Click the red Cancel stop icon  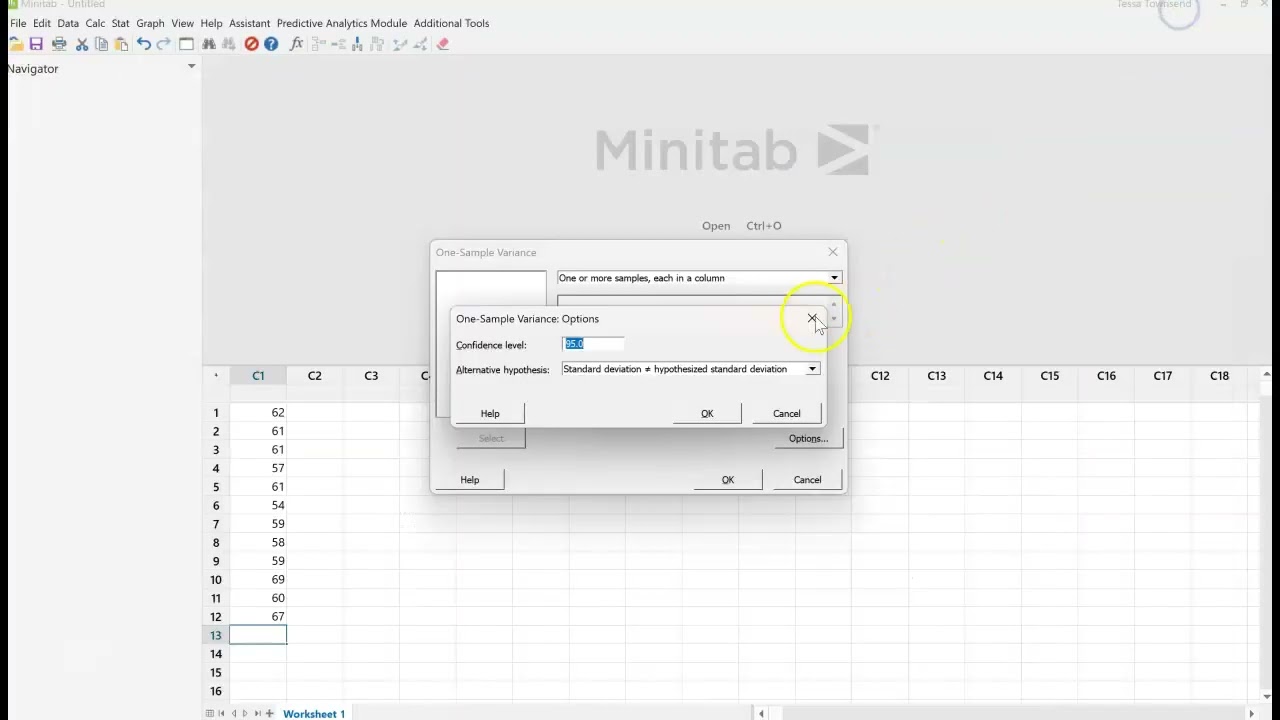pyautogui.click(x=251, y=44)
